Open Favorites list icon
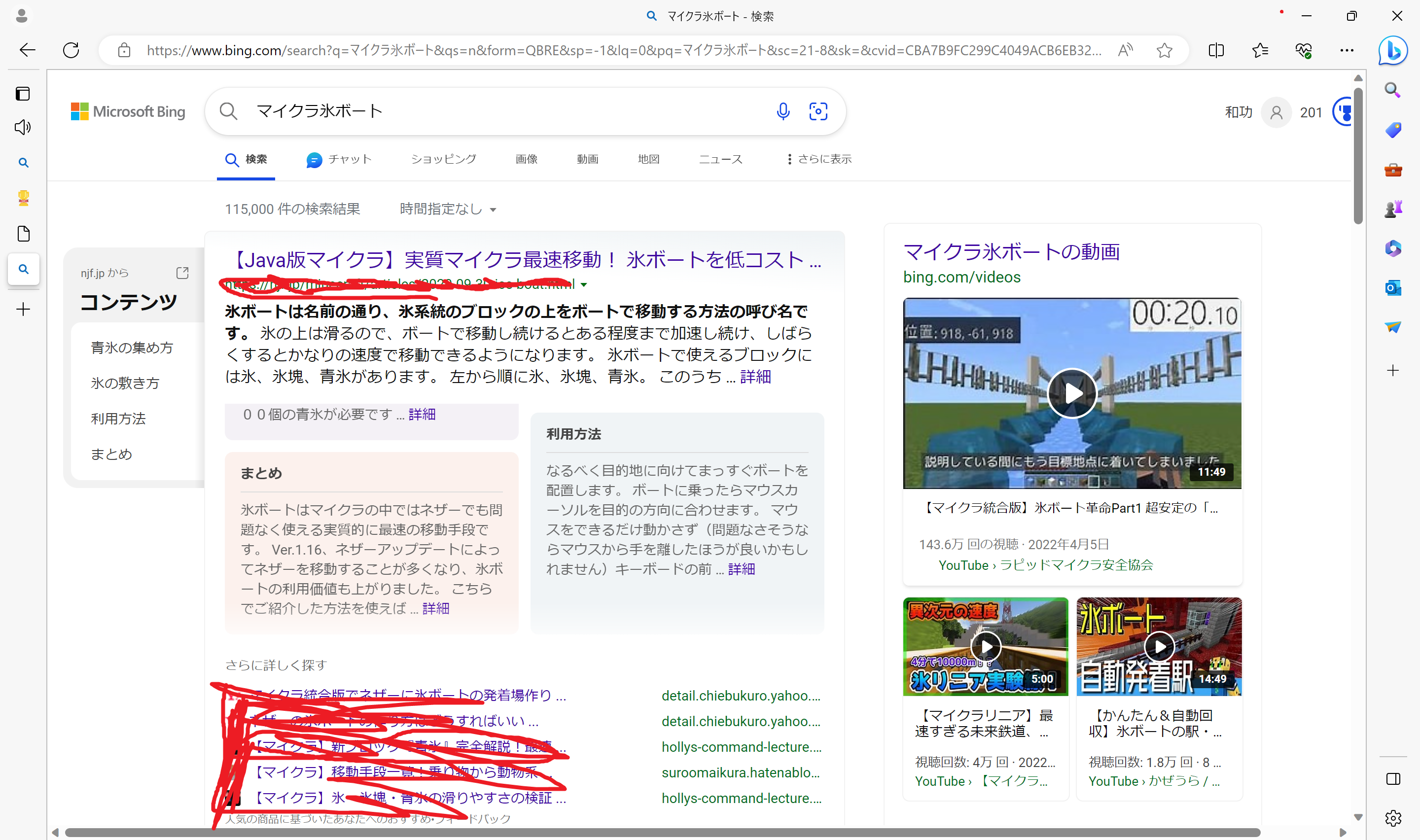Screen dimensions: 1420x840 click(x=1260, y=50)
